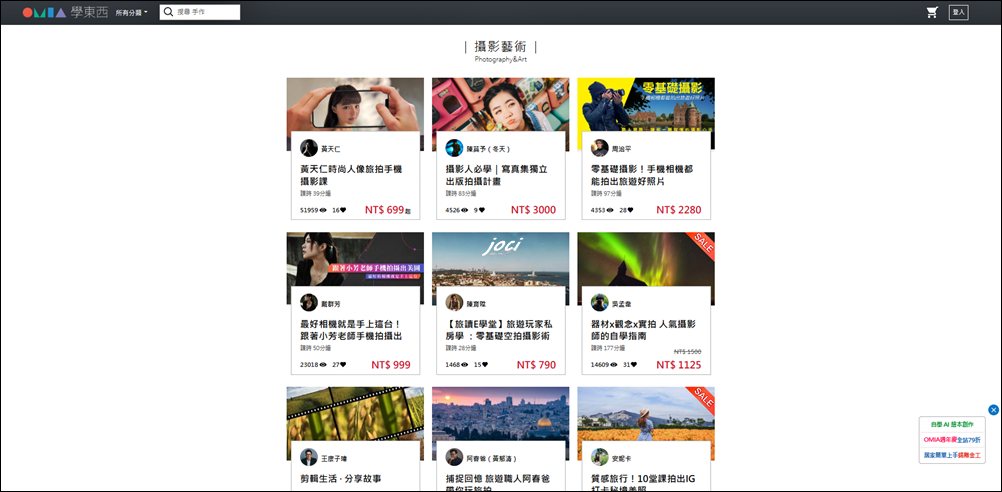The image size is (1002, 492).
Task: Click the discounted NT$ 1125 price
Action: click(679, 365)
